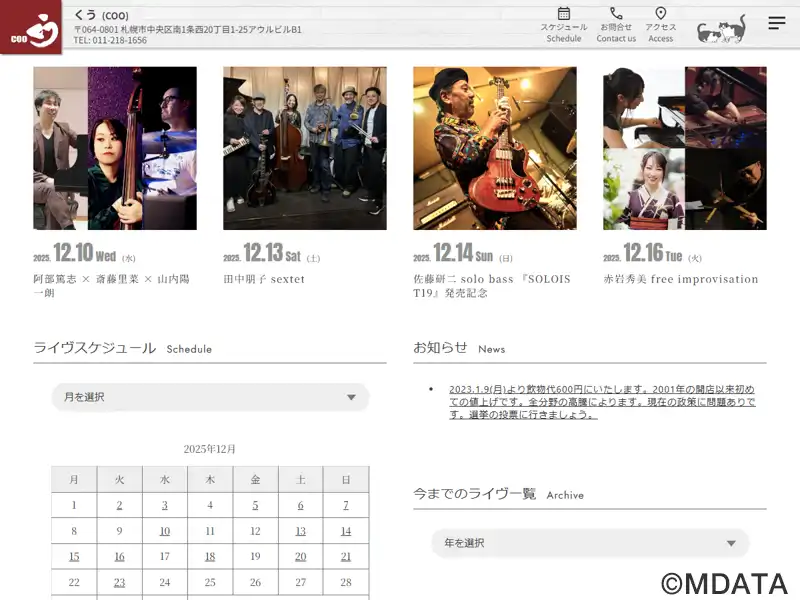This screenshot has height=600, width=800.
Task: Expand the 年を選択 year dropdown
Action: [590, 543]
